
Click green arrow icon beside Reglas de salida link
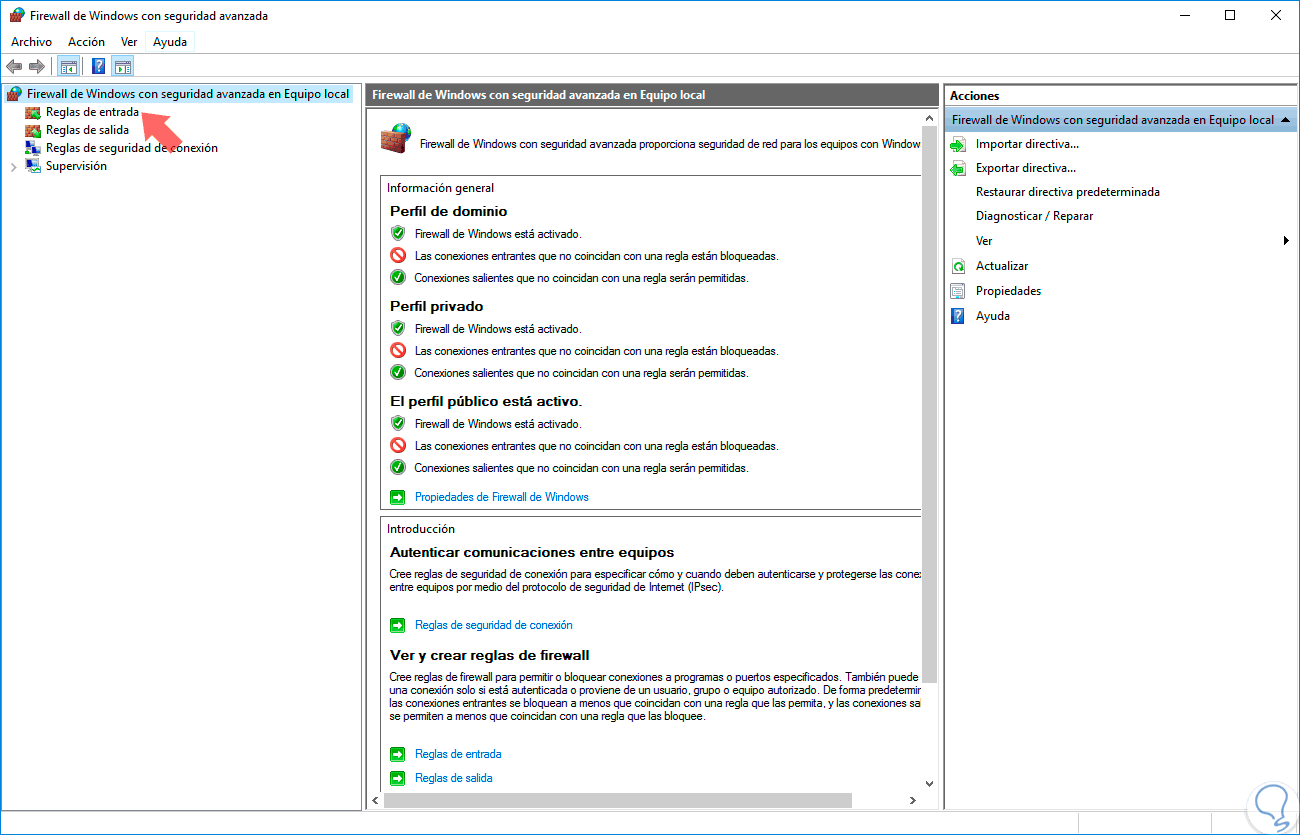tap(397, 778)
